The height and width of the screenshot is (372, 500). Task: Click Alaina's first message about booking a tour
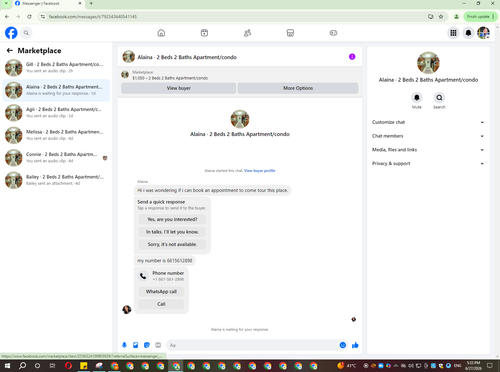(x=212, y=190)
